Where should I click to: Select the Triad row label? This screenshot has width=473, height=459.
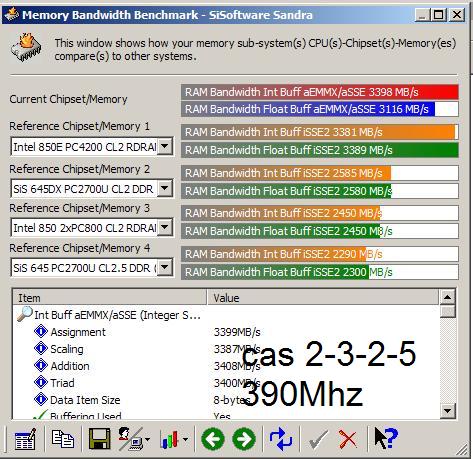point(62,383)
